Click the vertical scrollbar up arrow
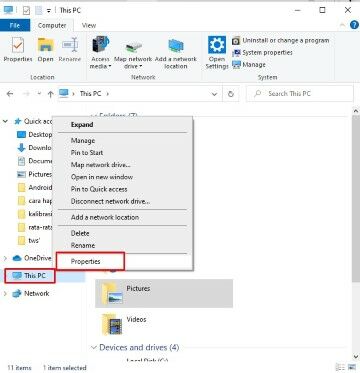360x373 pixels. [355, 111]
